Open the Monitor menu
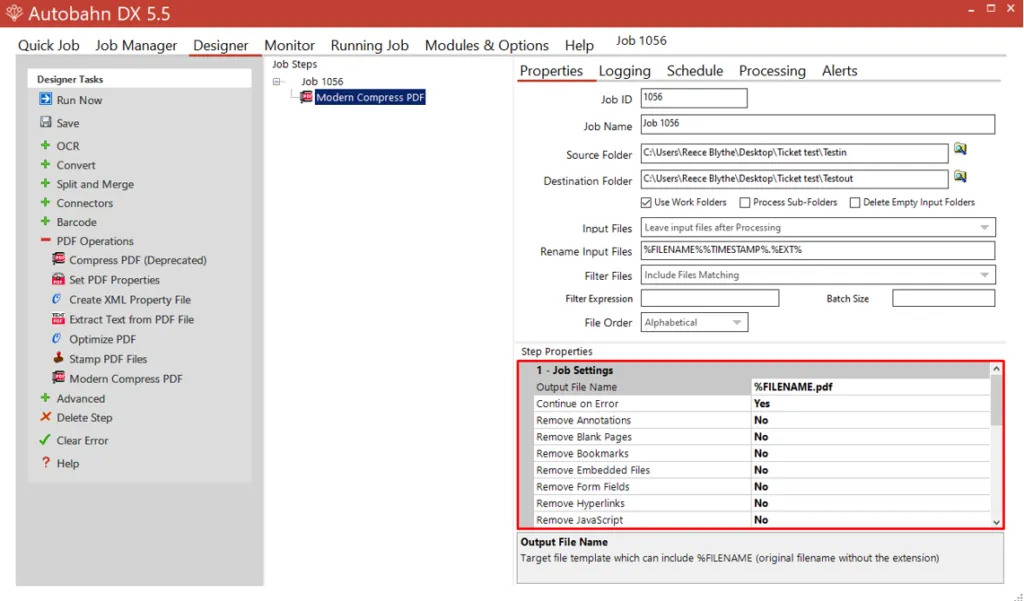The height and width of the screenshot is (601, 1024). (289, 45)
